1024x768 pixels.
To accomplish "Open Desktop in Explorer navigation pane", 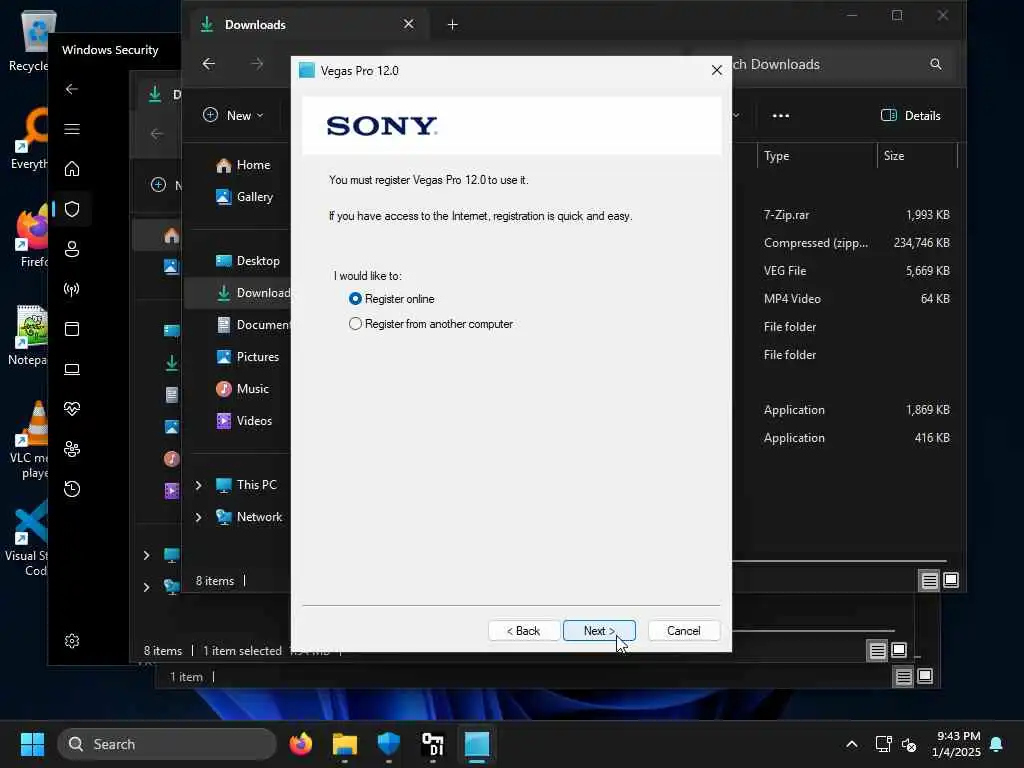I will coord(248,261).
